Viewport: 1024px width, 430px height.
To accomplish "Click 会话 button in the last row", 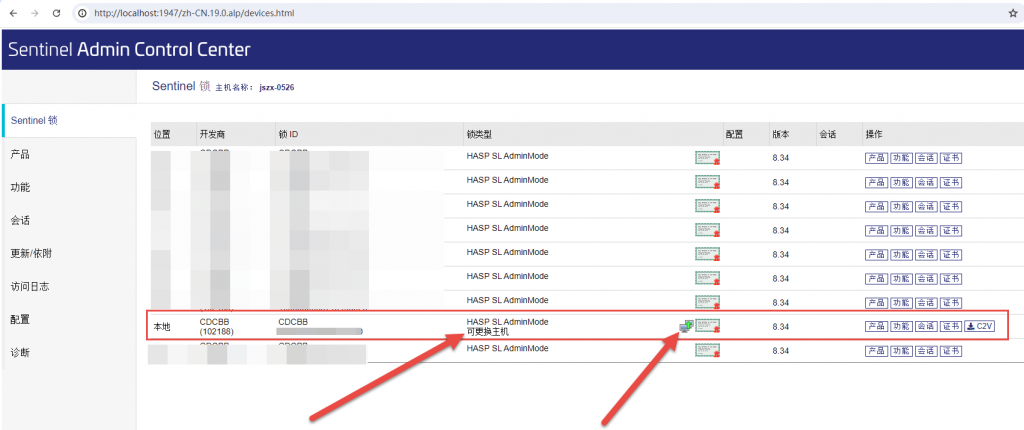I will click(x=925, y=350).
